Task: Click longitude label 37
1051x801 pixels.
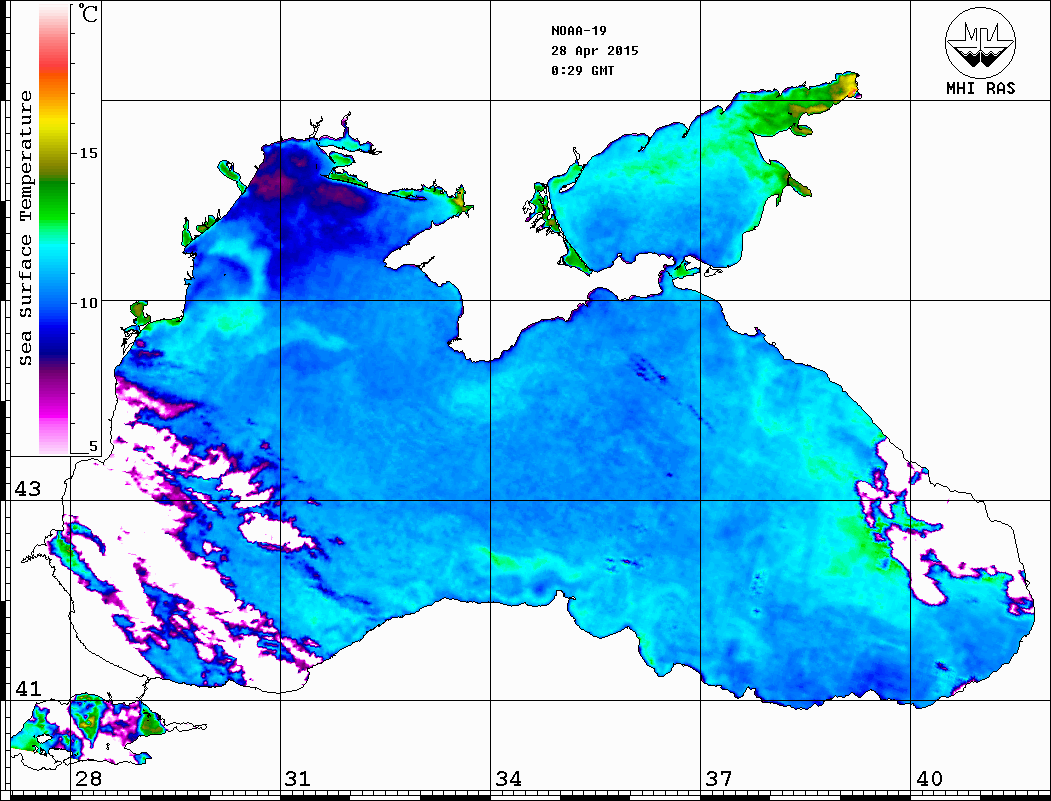Action: tap(719, 778)
